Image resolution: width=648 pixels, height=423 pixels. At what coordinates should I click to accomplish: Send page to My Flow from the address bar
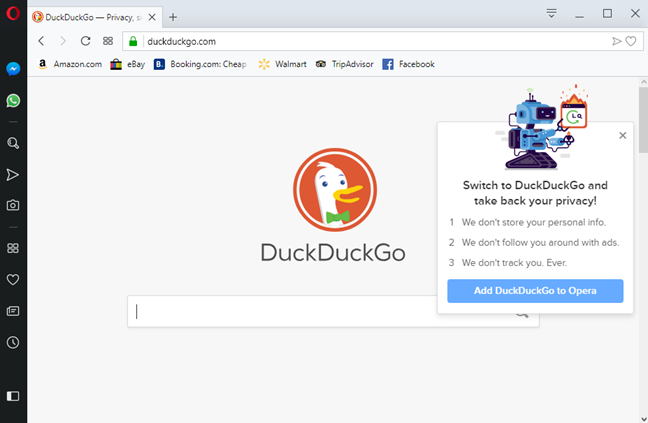click(x=617, y=41)
